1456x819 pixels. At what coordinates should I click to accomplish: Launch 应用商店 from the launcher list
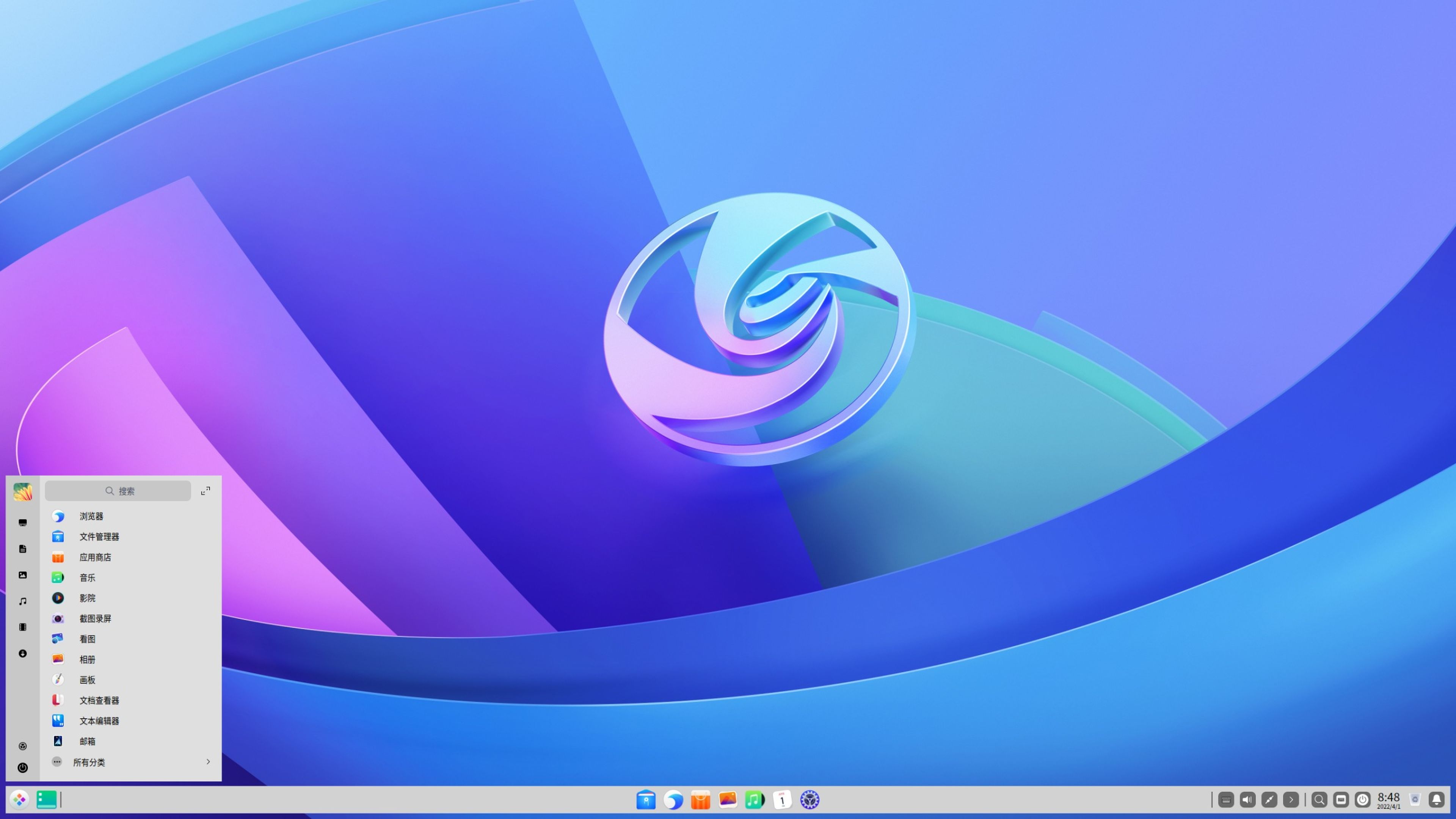pyautogui.click(x=130, y=557)
